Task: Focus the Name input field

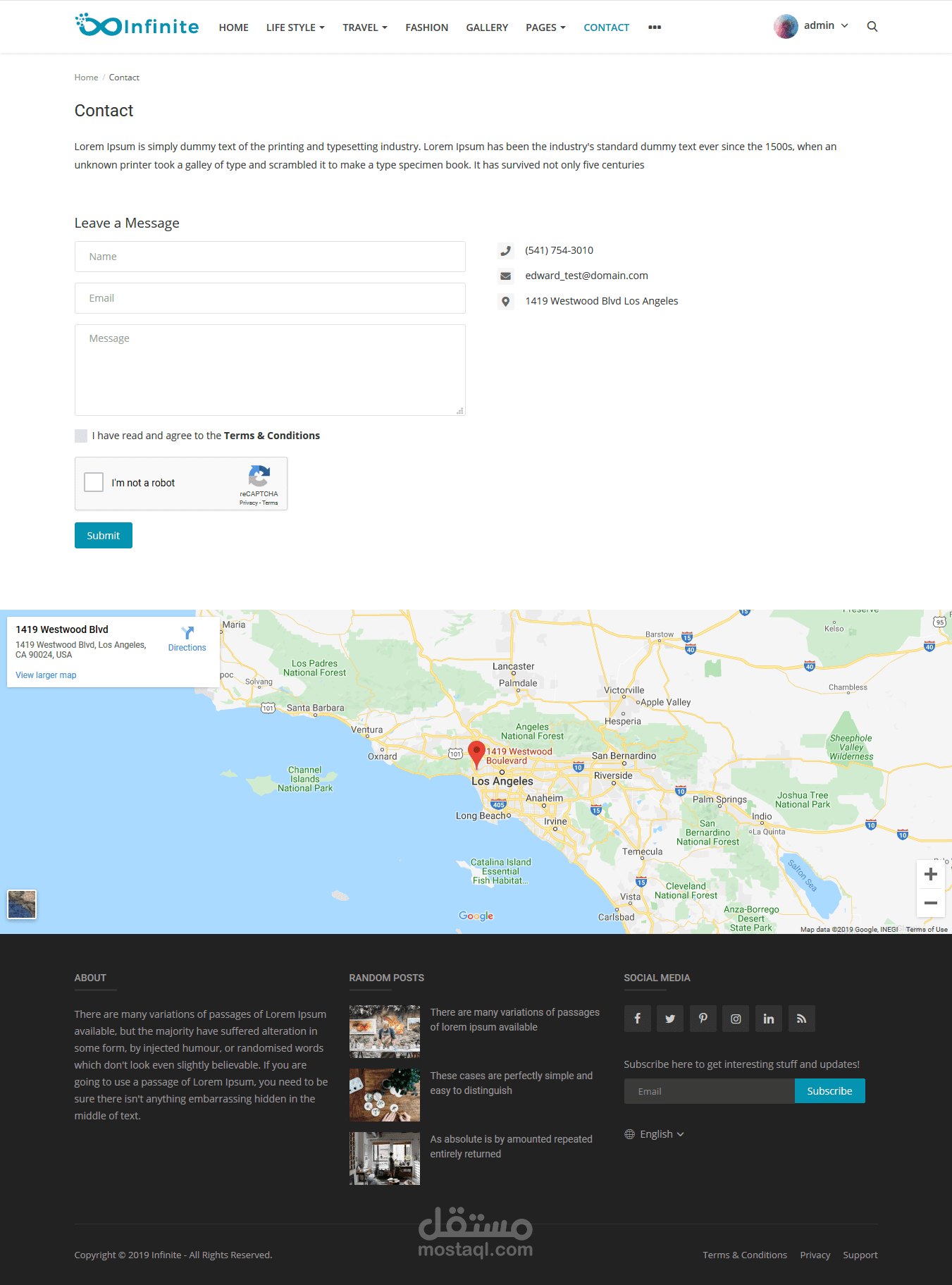Action: (270, 257)
